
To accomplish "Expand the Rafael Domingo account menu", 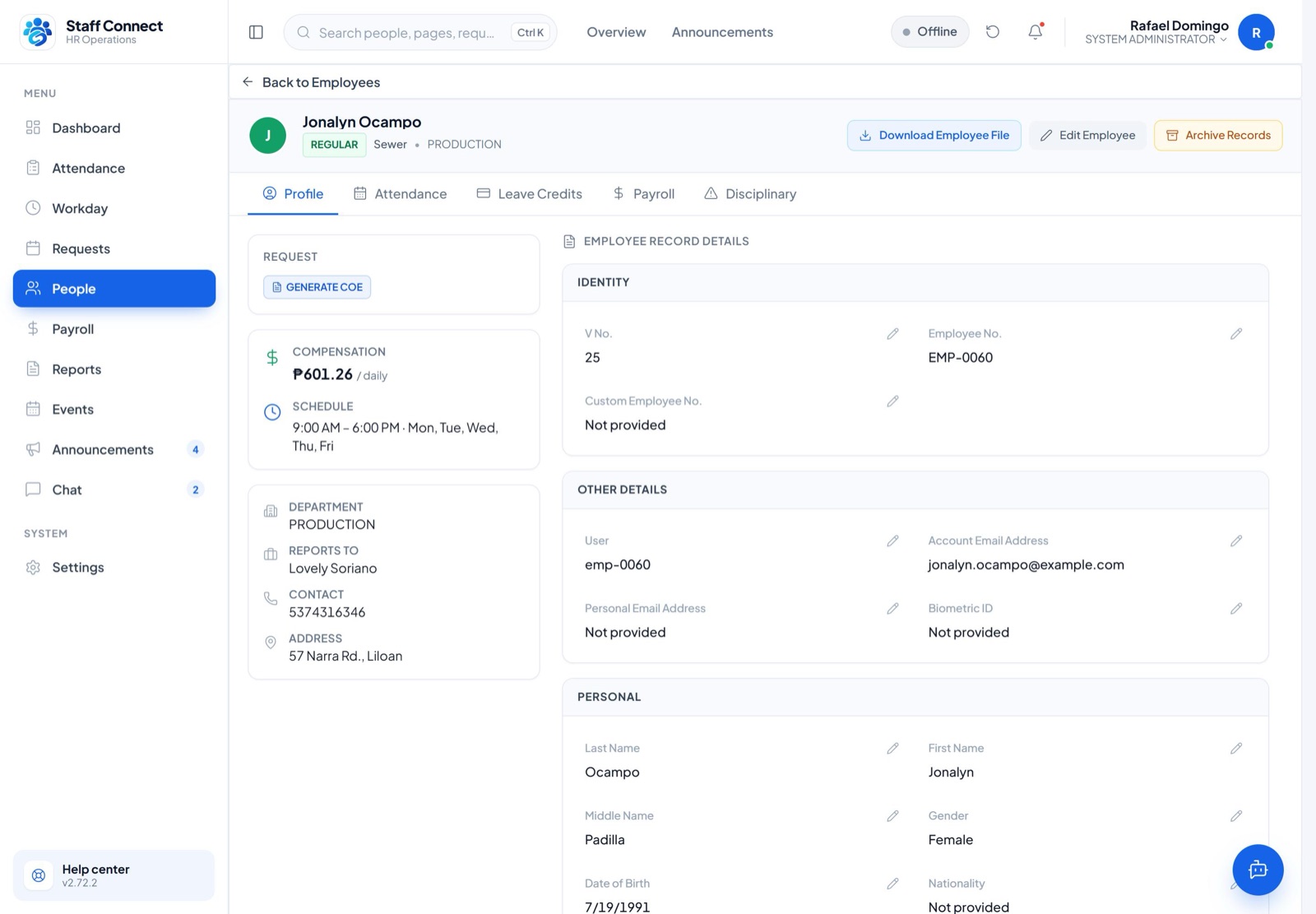I will pyautogui.click(x=1156, y=32).
